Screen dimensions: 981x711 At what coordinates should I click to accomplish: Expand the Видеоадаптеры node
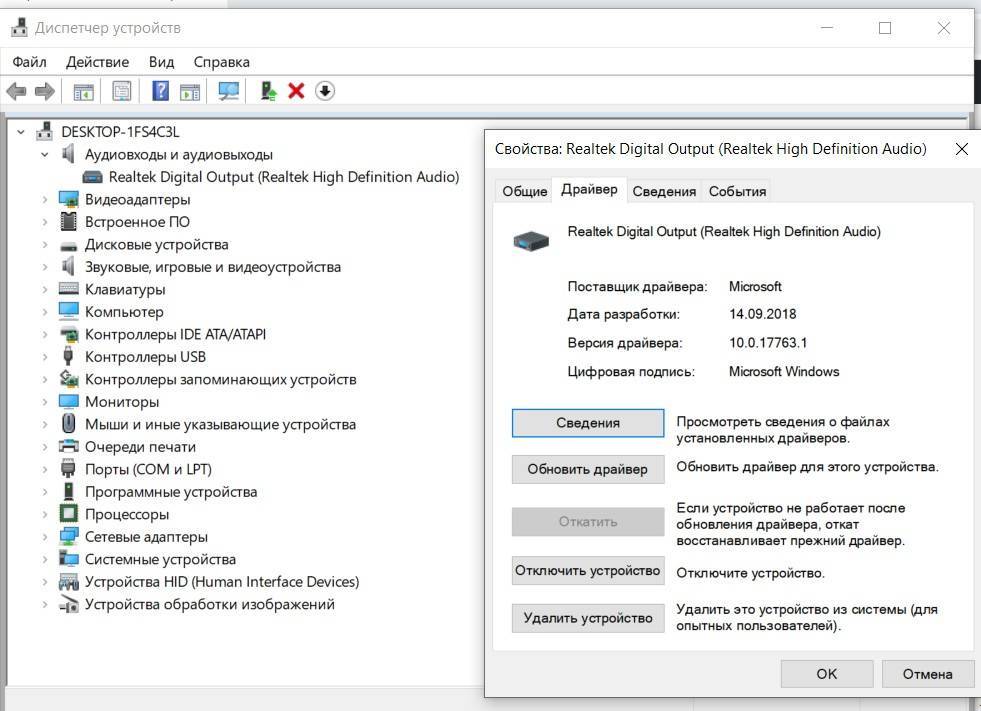point(45,199)
